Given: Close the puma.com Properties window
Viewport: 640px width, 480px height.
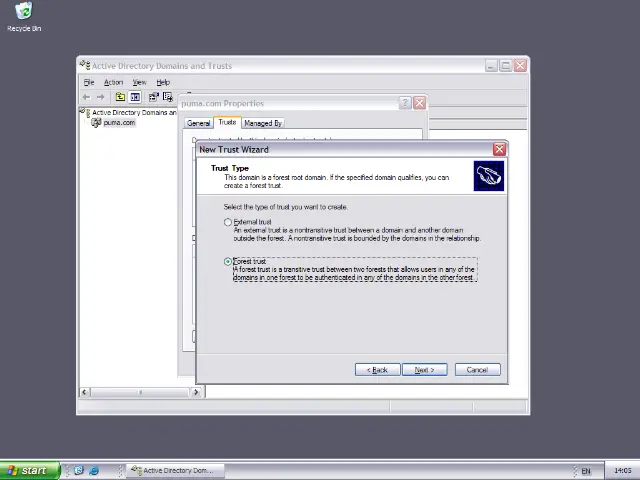Looking at the screenshot, I should click(420, 103).
